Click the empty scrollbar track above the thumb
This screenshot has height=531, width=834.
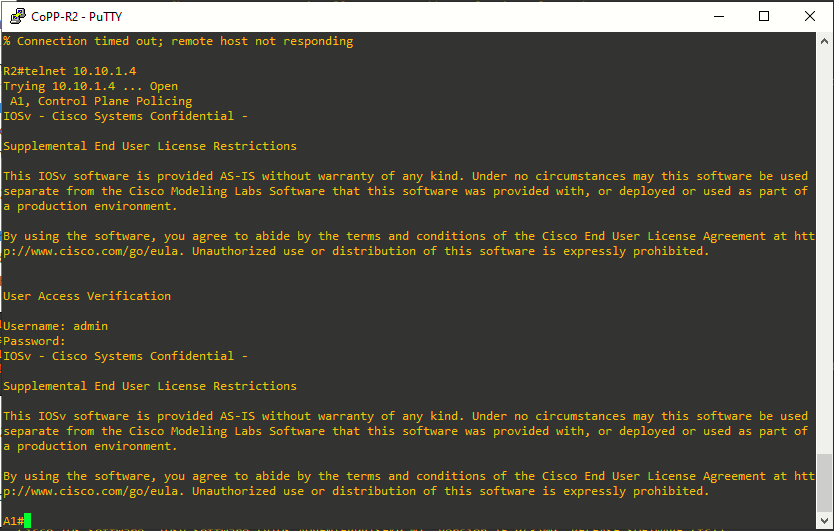824,250
